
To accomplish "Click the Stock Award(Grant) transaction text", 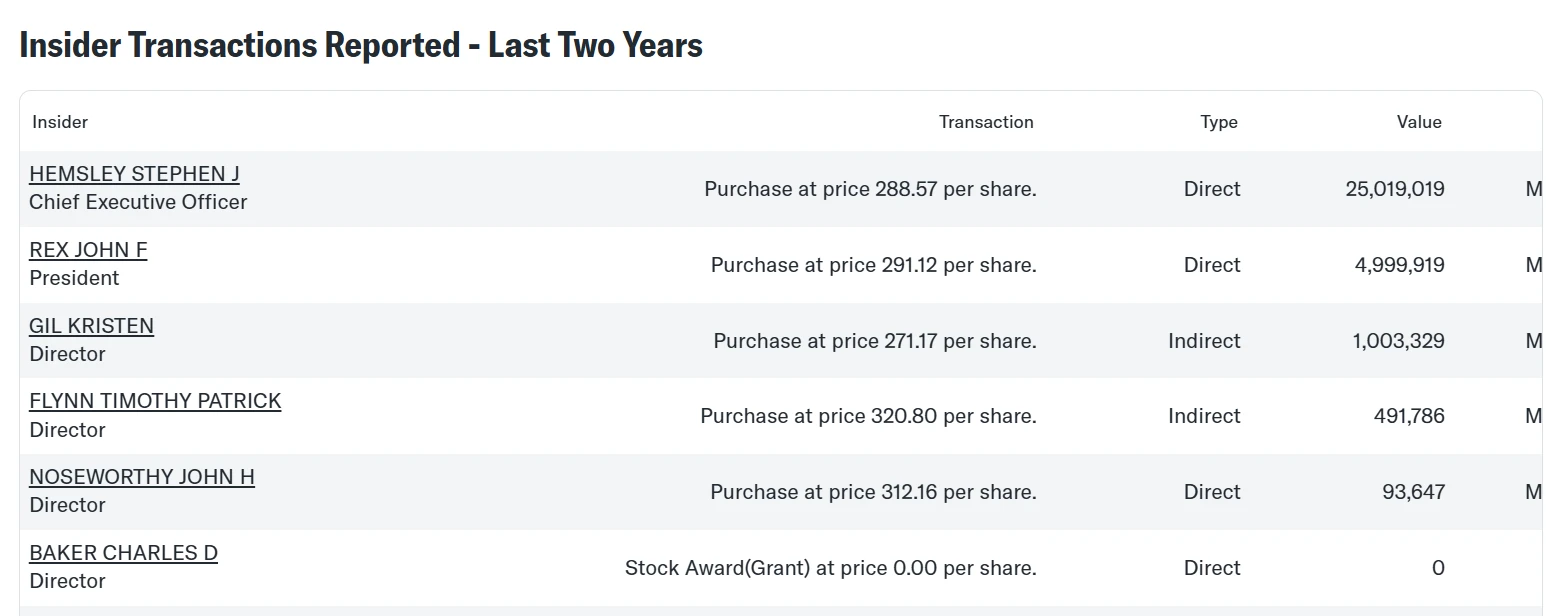I will click(x=831, y=568).
